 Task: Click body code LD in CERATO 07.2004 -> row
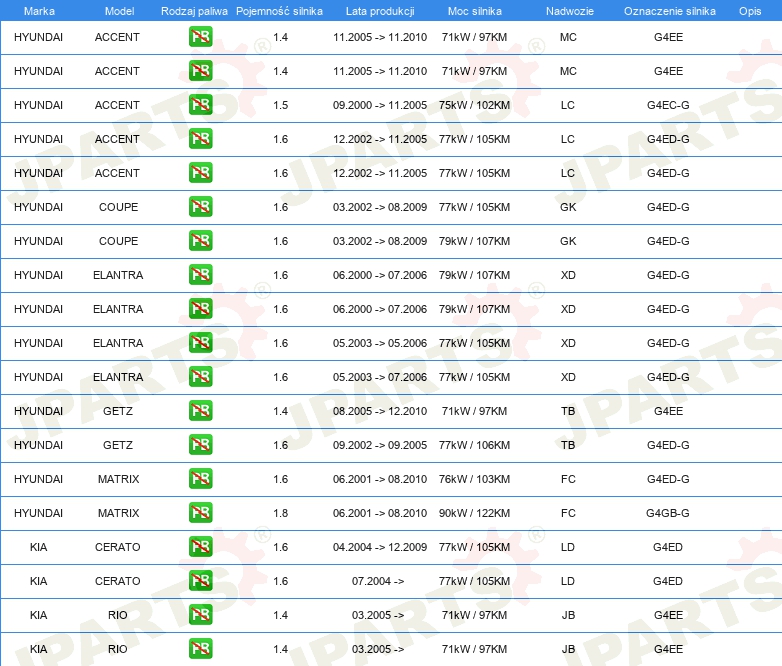pos(568,581)
